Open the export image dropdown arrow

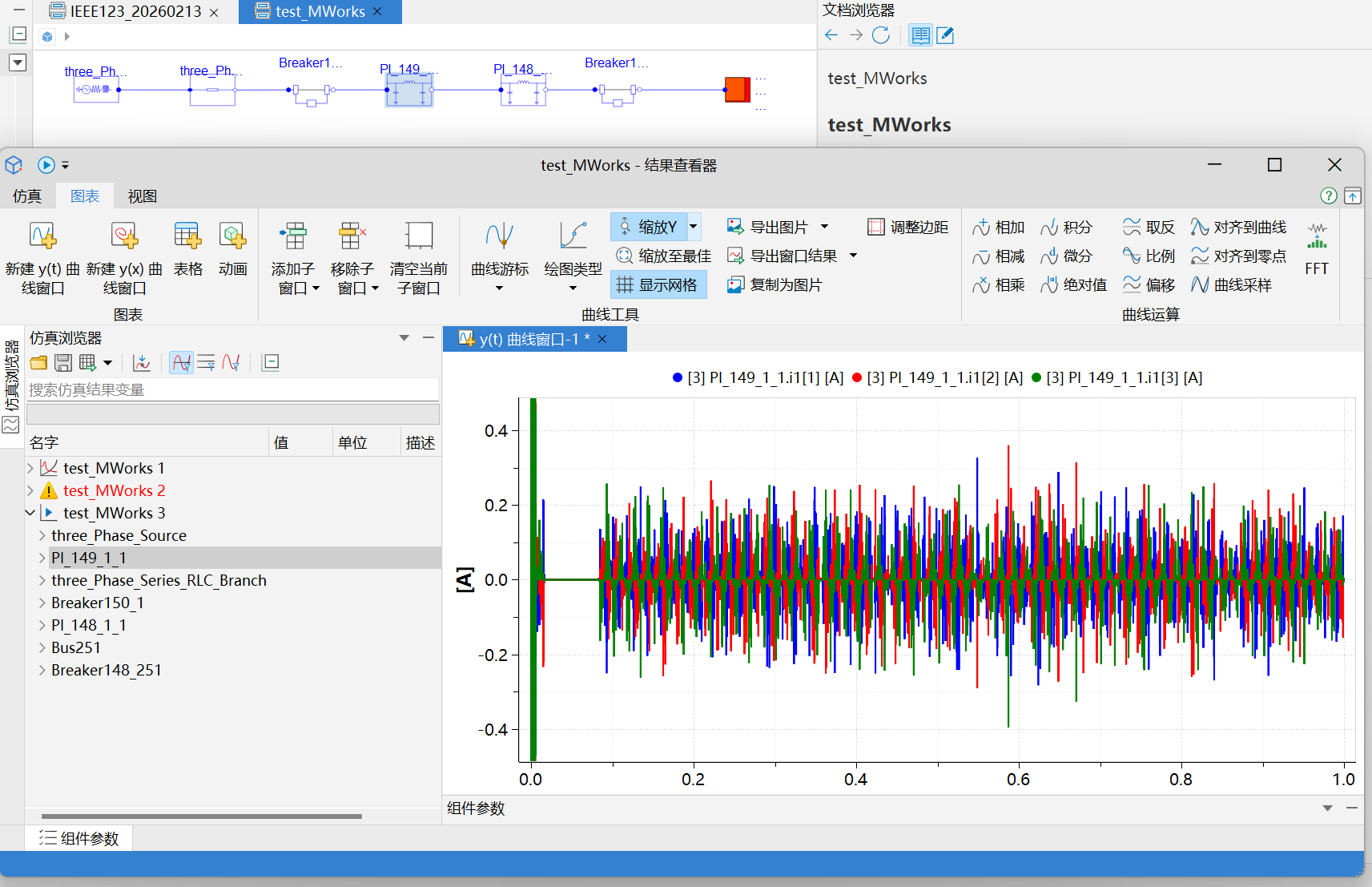[824, 228]
